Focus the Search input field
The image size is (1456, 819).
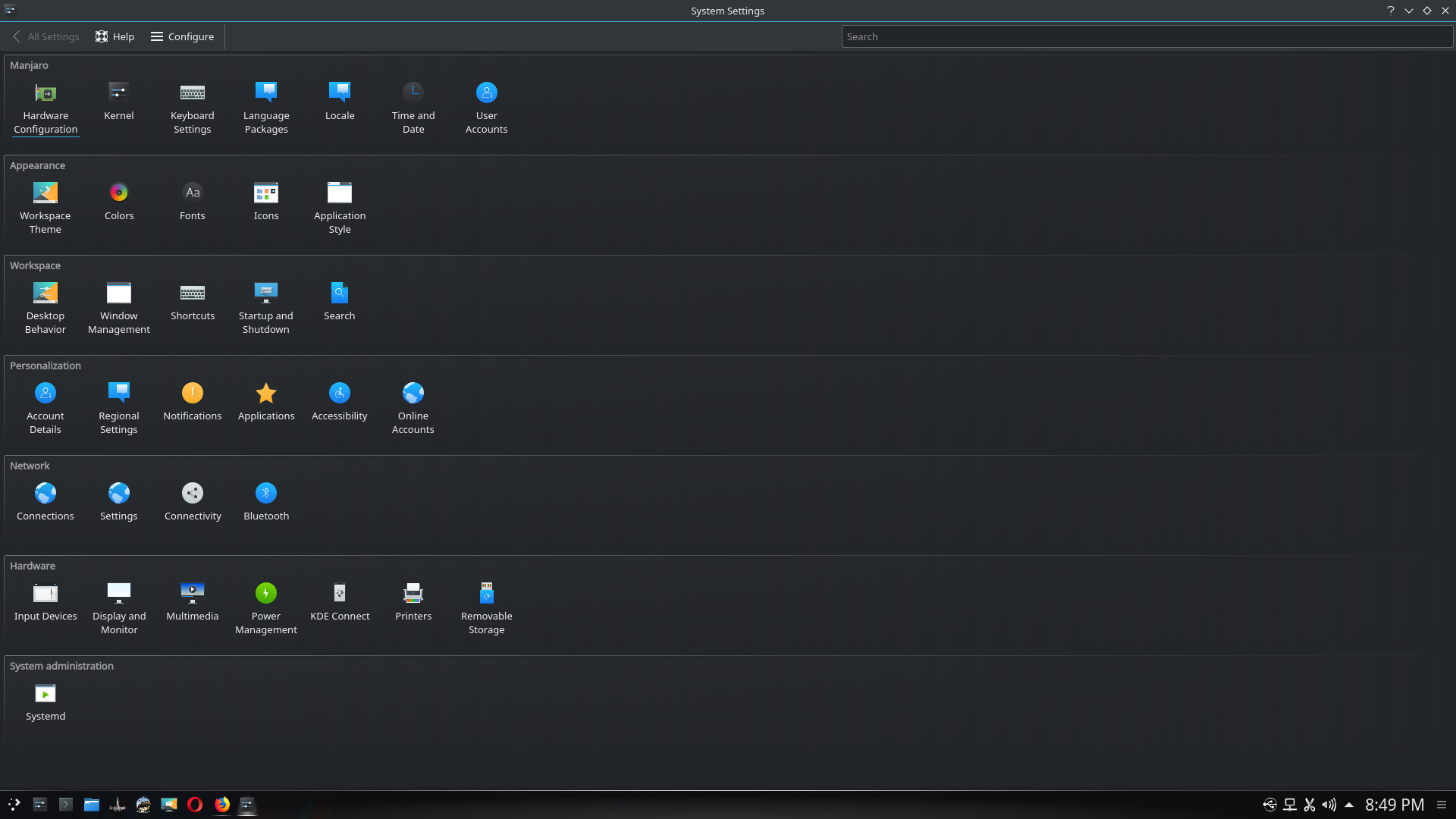[1147, 36]
